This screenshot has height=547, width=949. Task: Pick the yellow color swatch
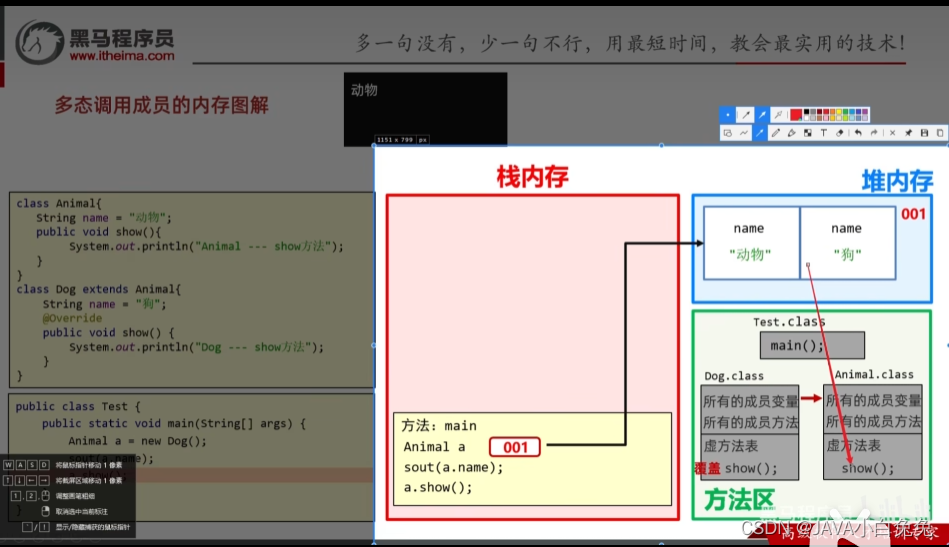coord(839,111)
